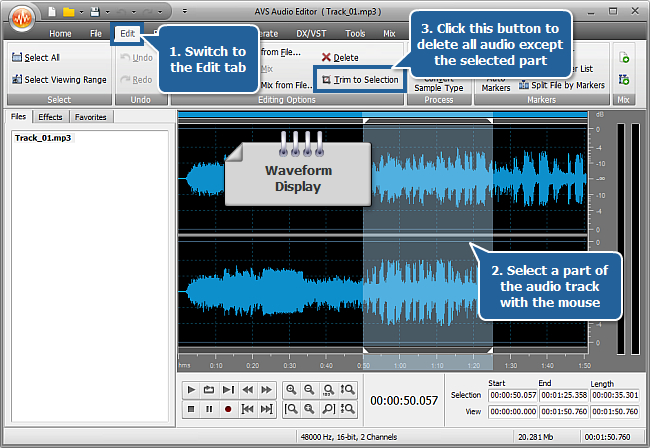This screenshot has width=650, height=448.
Task: Stop playback with the Stop button
Action: pos(191,409)
